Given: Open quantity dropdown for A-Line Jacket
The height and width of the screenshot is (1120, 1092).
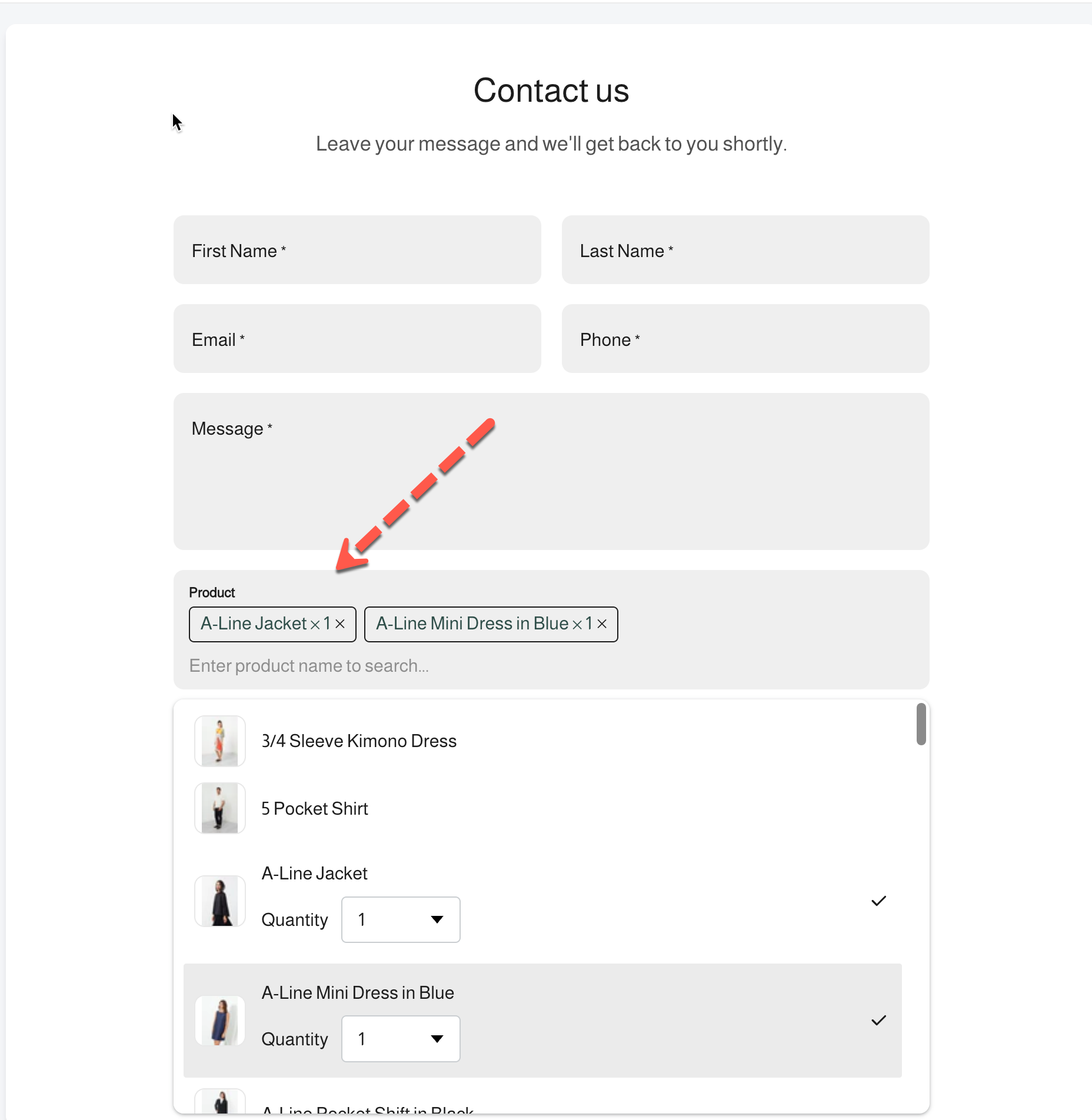Looking at the screenshot, I should tap(401, 920).
